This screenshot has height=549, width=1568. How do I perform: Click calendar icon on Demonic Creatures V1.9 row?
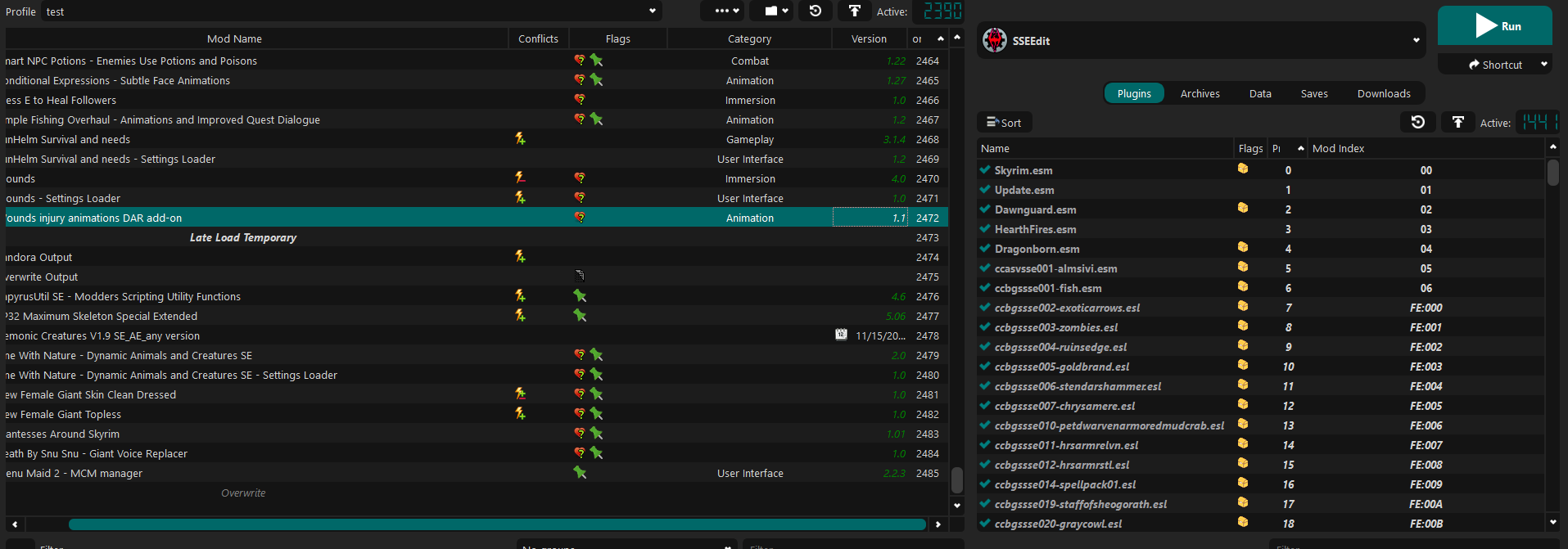coord(841,335)
